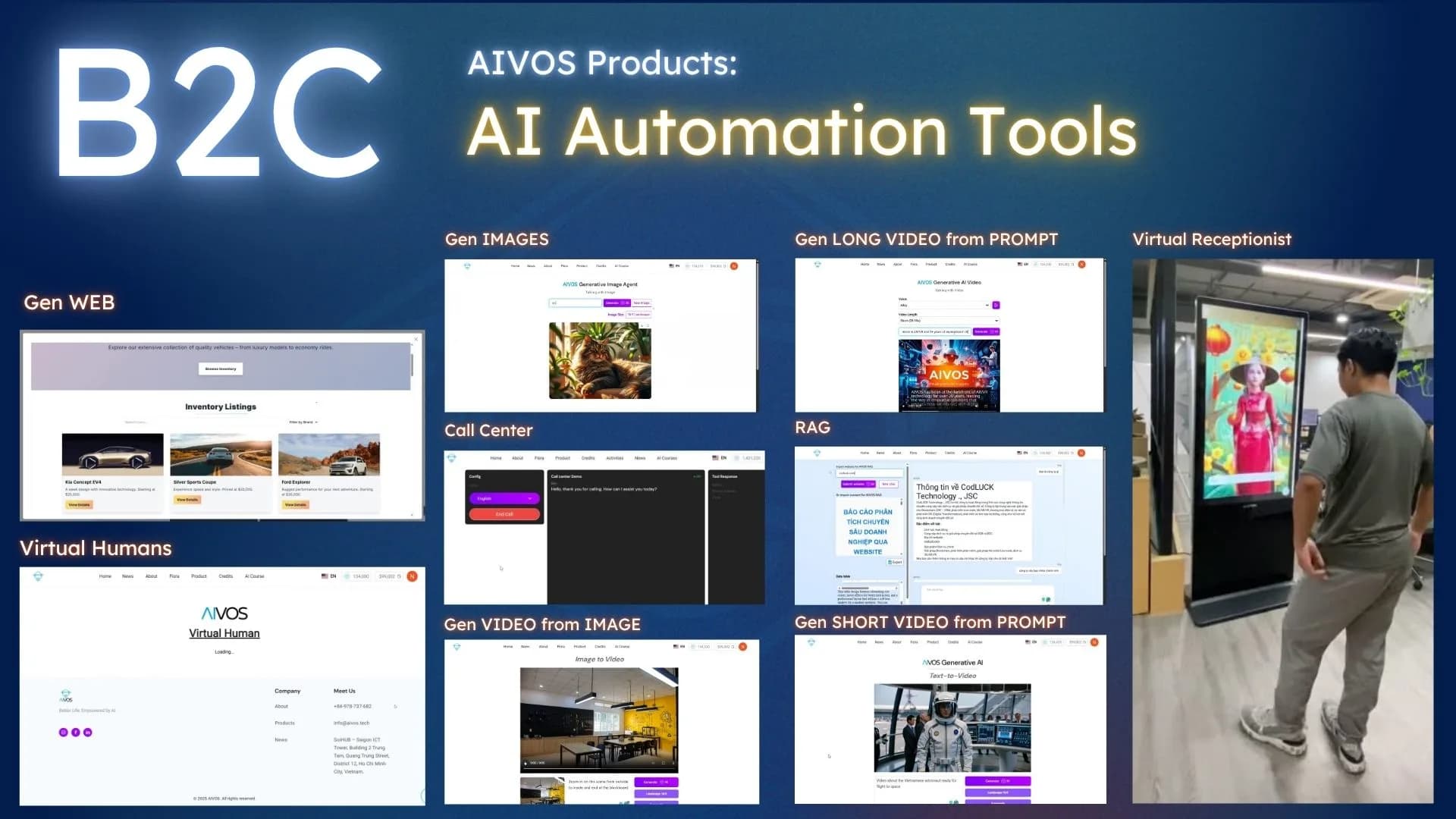Click orange avatar in RAG header
Screen dimensions: 1456x819
(x=1081, y=453)
